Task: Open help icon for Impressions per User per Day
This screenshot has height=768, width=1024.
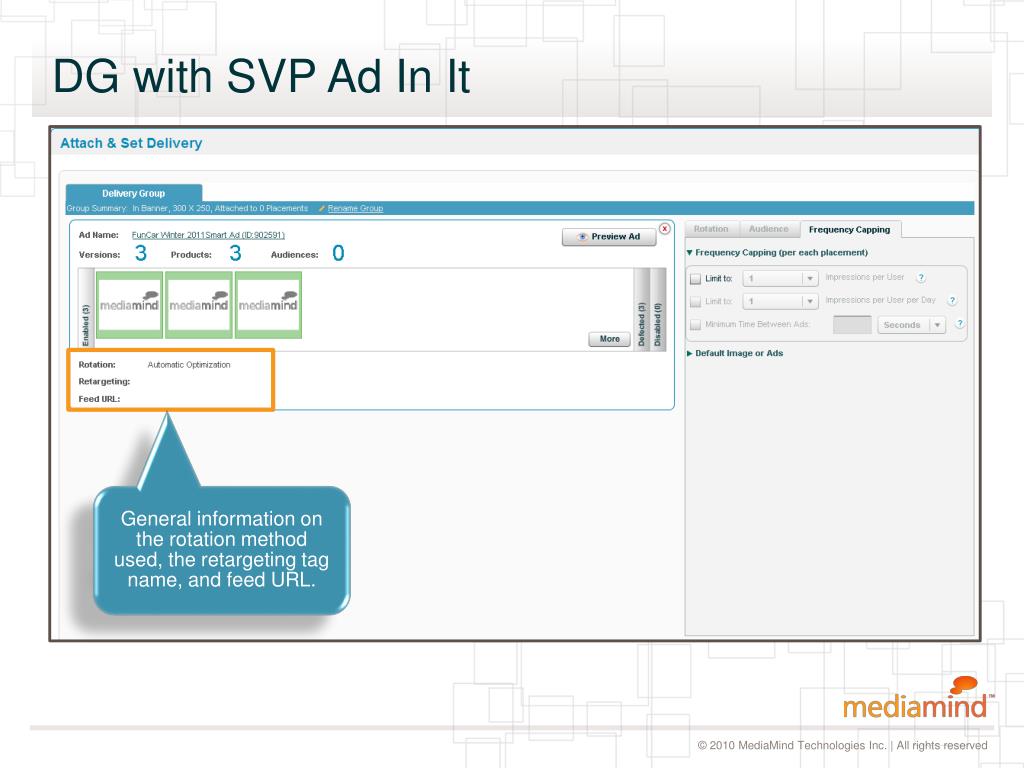Action: tap(952, 301)
